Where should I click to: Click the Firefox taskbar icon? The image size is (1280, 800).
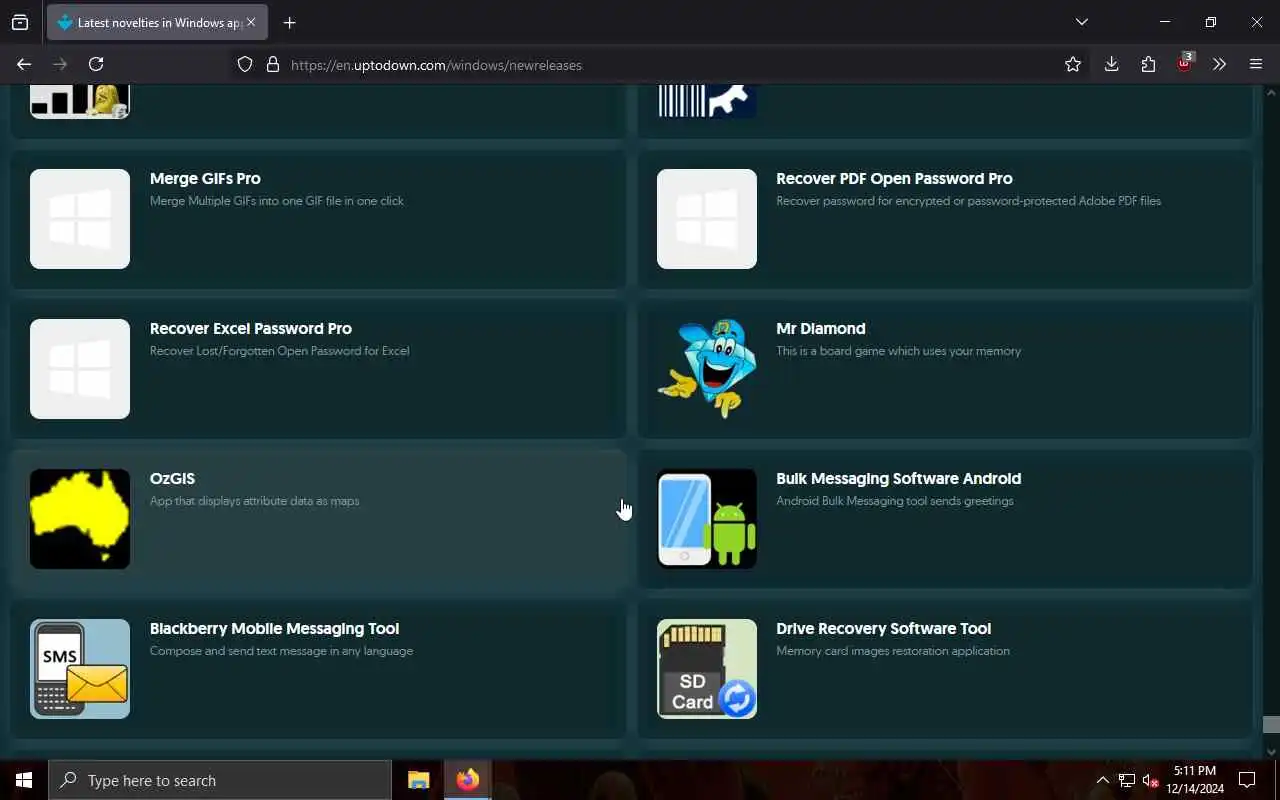coord(467,780)
